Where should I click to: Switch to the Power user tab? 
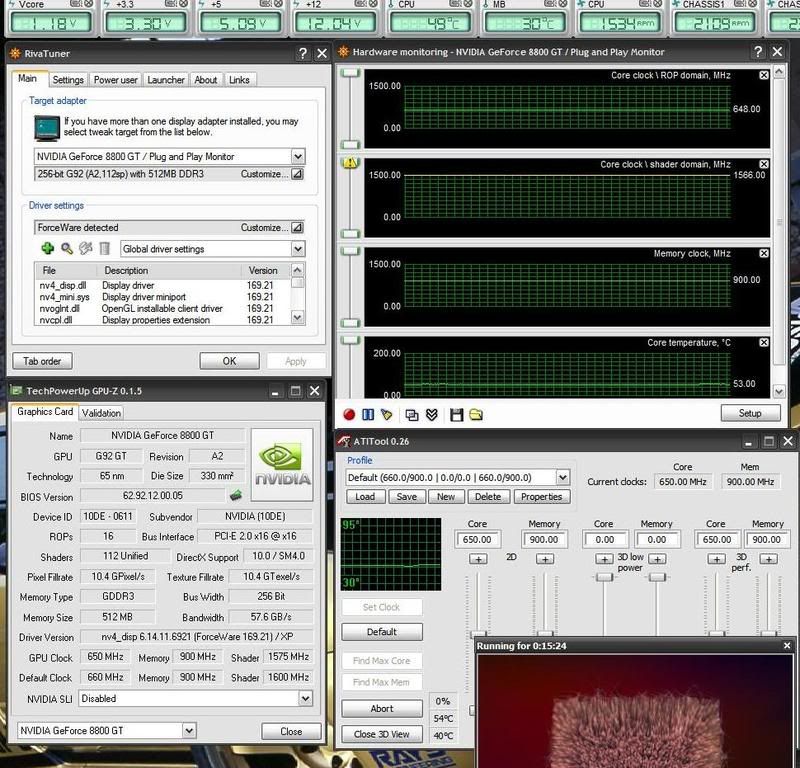pos(115,80)
